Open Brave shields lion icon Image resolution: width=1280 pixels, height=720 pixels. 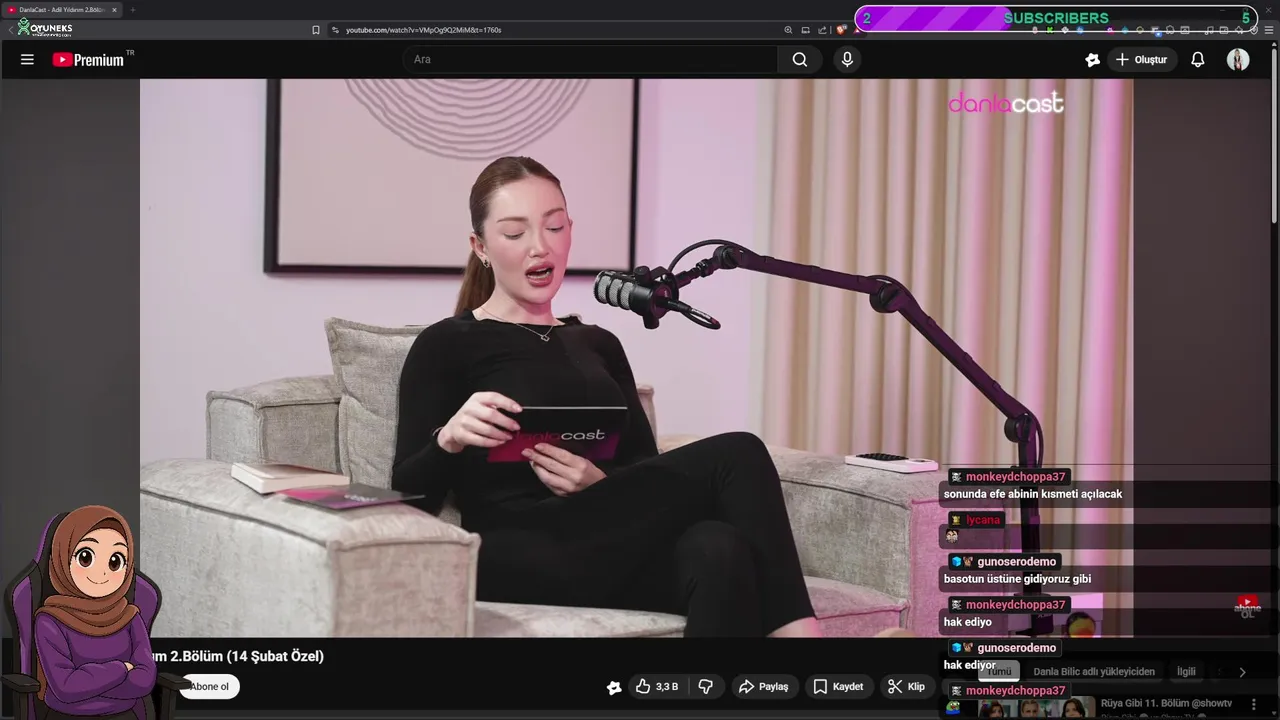point(842,30)
